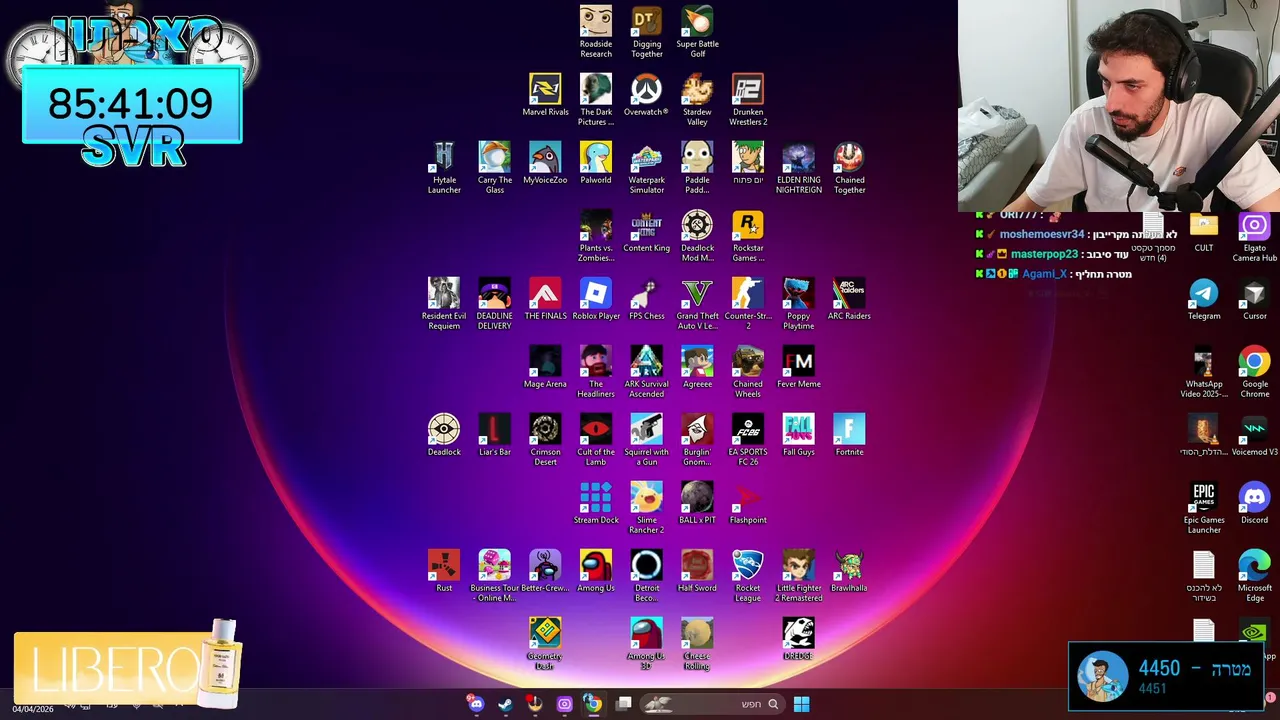Launch THE FINALS shortcut
This screenshot has height=720, width=1280.
point(545,299)
